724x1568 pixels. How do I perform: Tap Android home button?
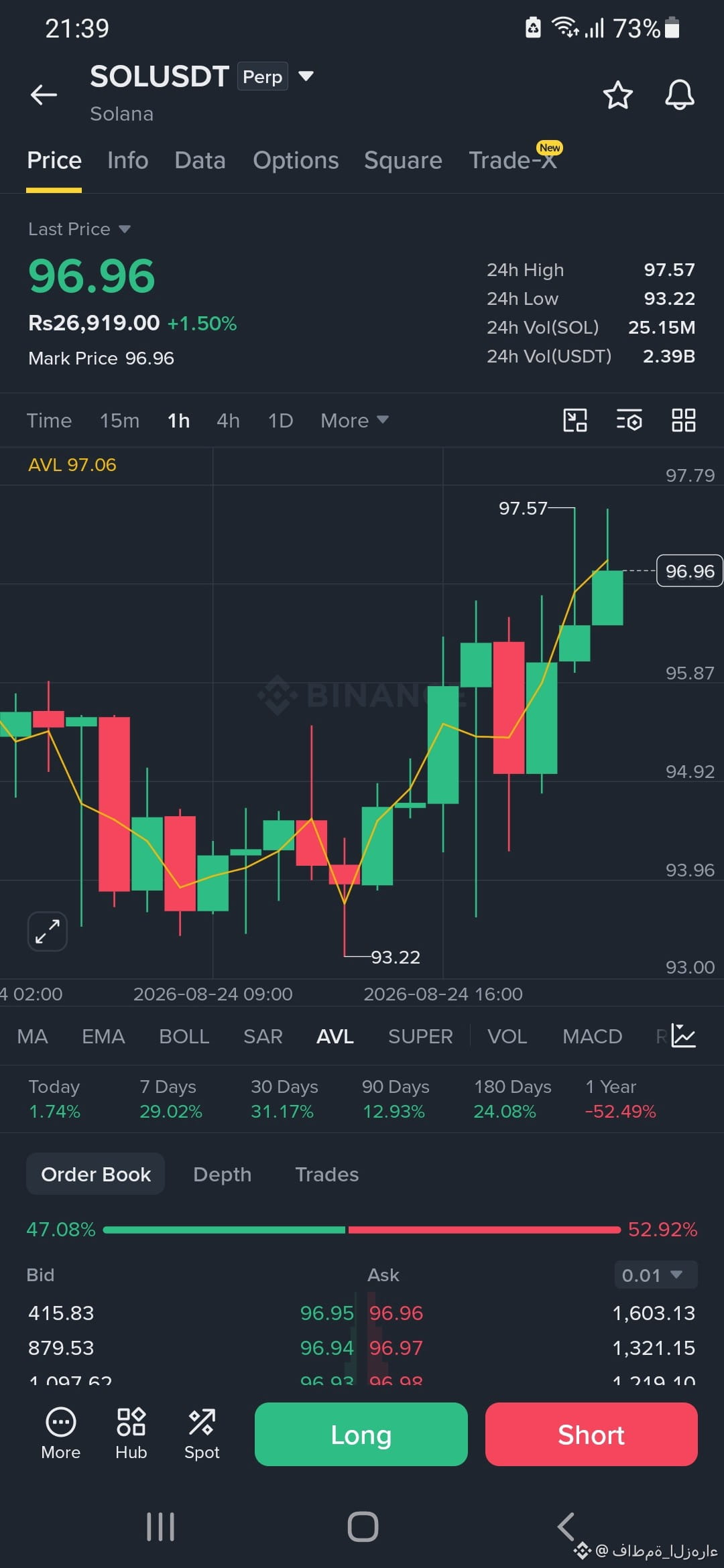[x=363, y=1527]
